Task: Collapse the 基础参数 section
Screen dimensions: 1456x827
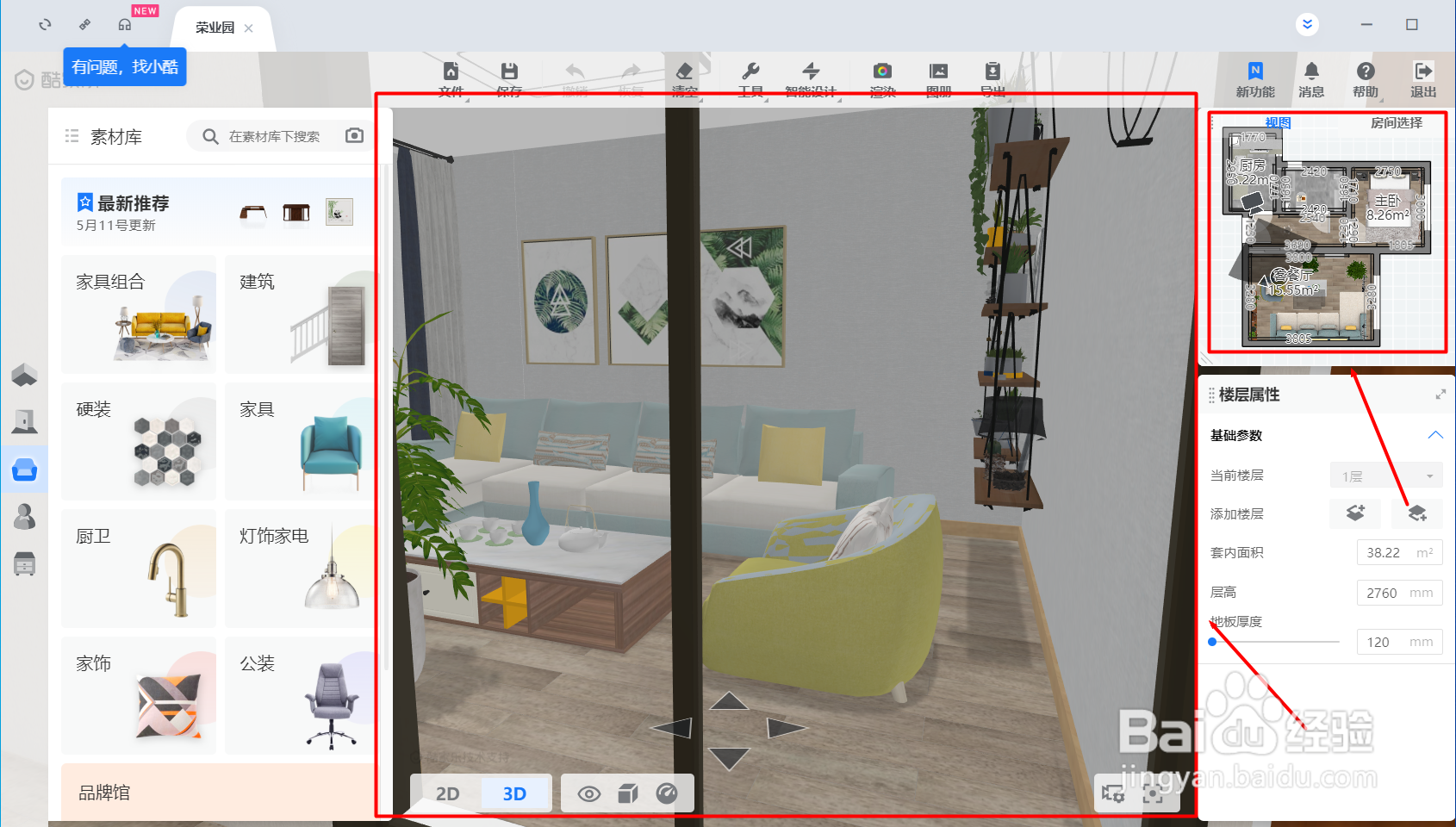Action: (1435, 435)
